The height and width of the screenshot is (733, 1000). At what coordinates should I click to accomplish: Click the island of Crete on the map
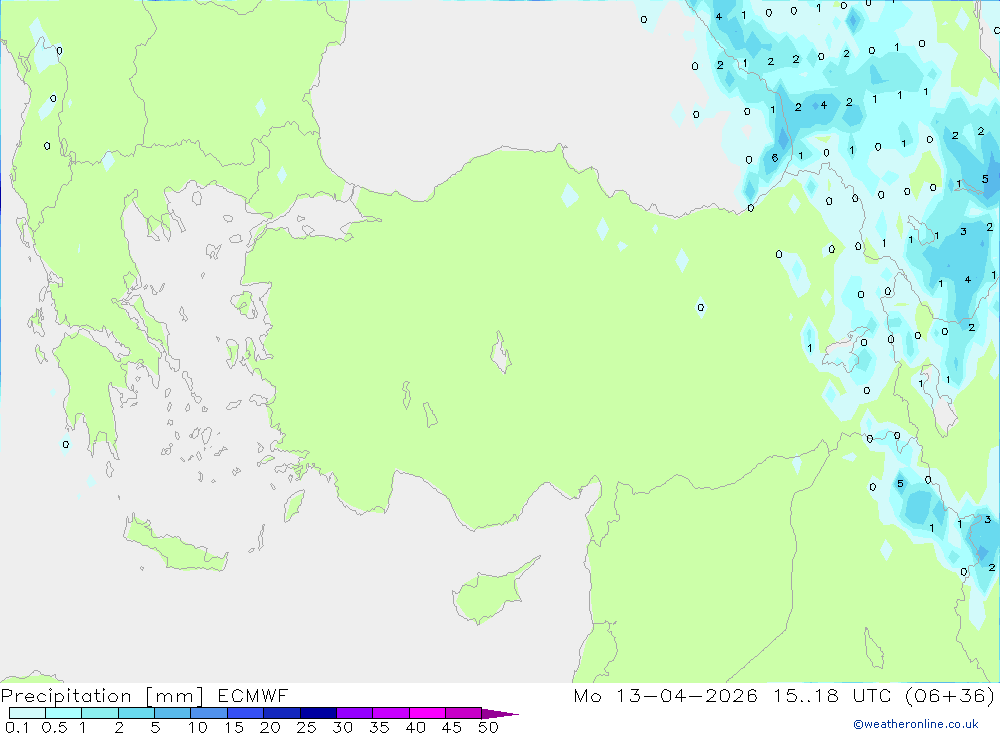(x=176, y=544)
